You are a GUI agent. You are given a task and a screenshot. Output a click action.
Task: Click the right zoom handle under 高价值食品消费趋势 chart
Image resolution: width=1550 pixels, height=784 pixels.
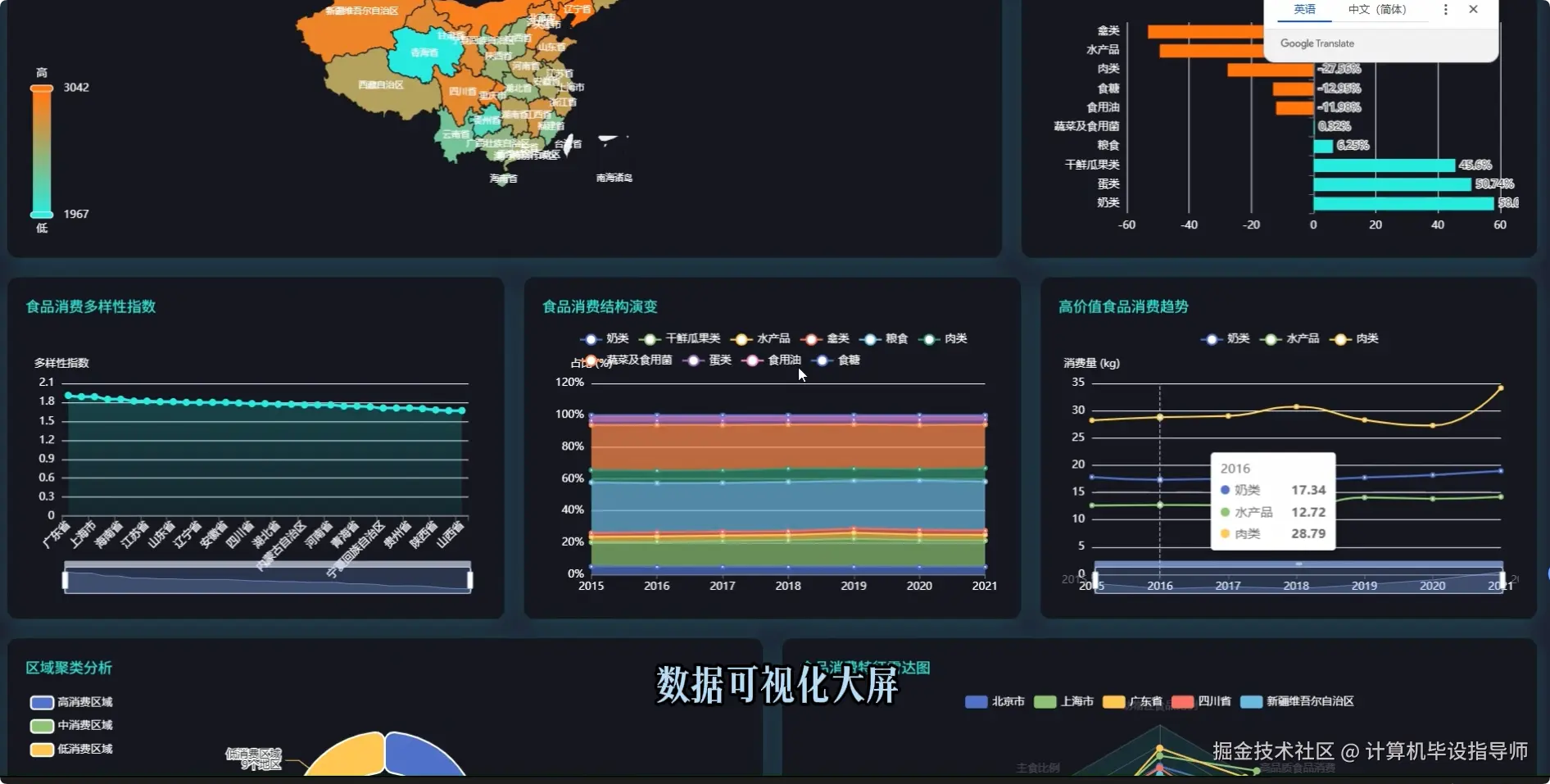1502,580
